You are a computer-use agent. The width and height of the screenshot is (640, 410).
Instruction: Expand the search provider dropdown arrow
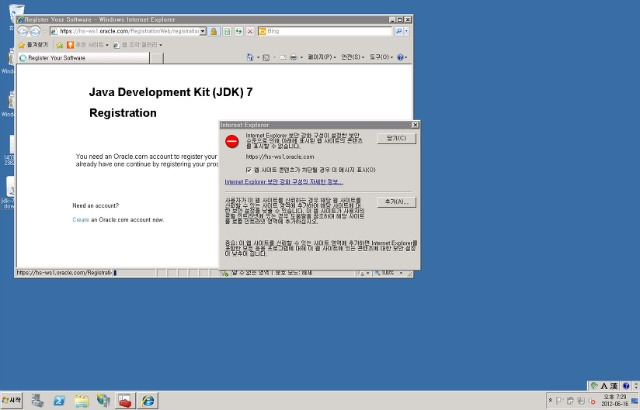pyautogui.click(x=407, y=31)
